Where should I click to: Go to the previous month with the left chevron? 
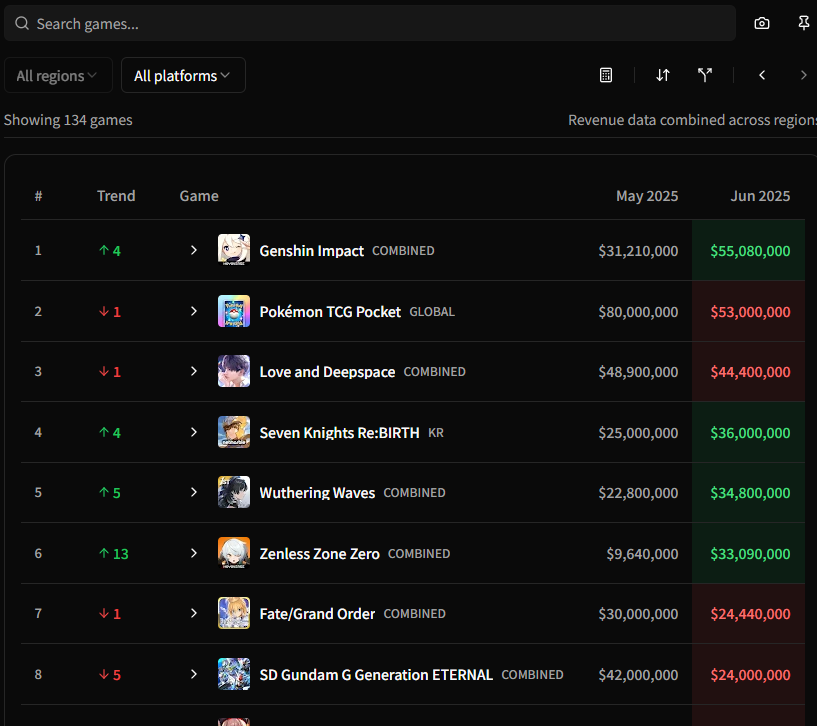[762, 75]
